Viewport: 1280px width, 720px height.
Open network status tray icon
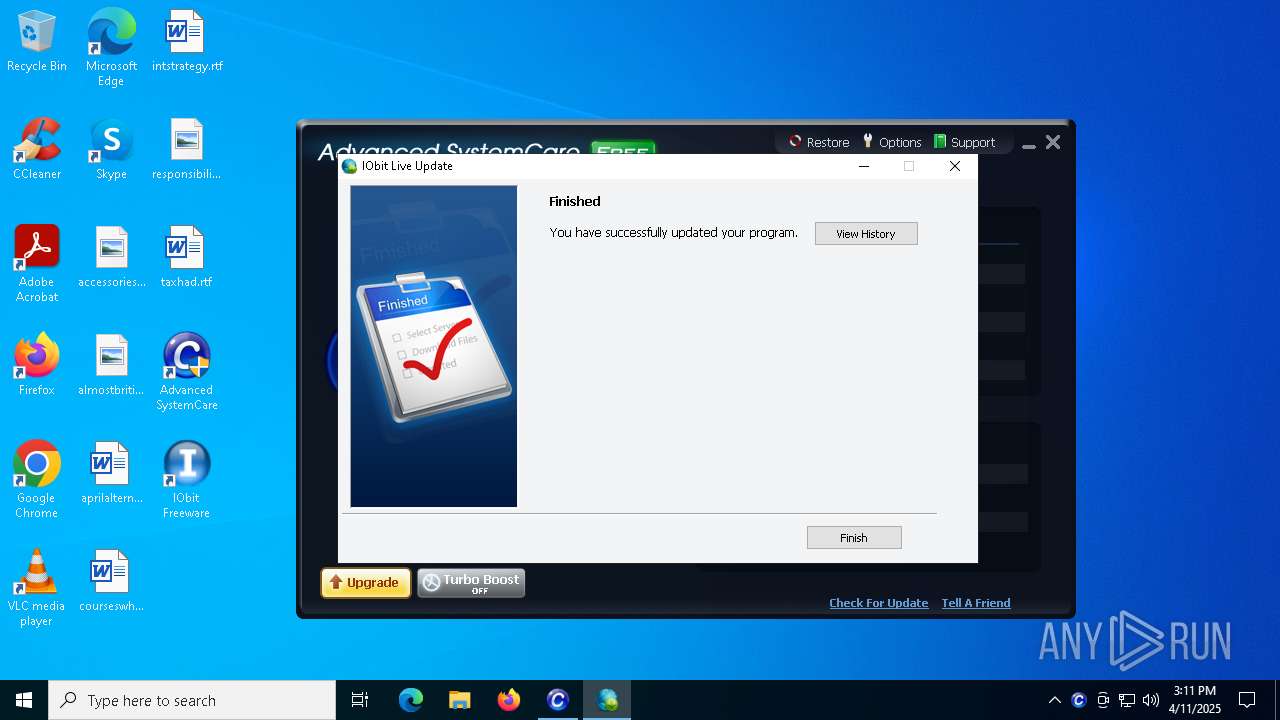pos(1127,700)
